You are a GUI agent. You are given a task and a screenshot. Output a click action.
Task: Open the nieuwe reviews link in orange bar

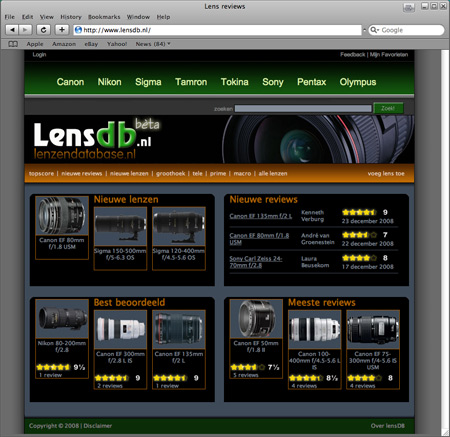[x=82, y=174]
